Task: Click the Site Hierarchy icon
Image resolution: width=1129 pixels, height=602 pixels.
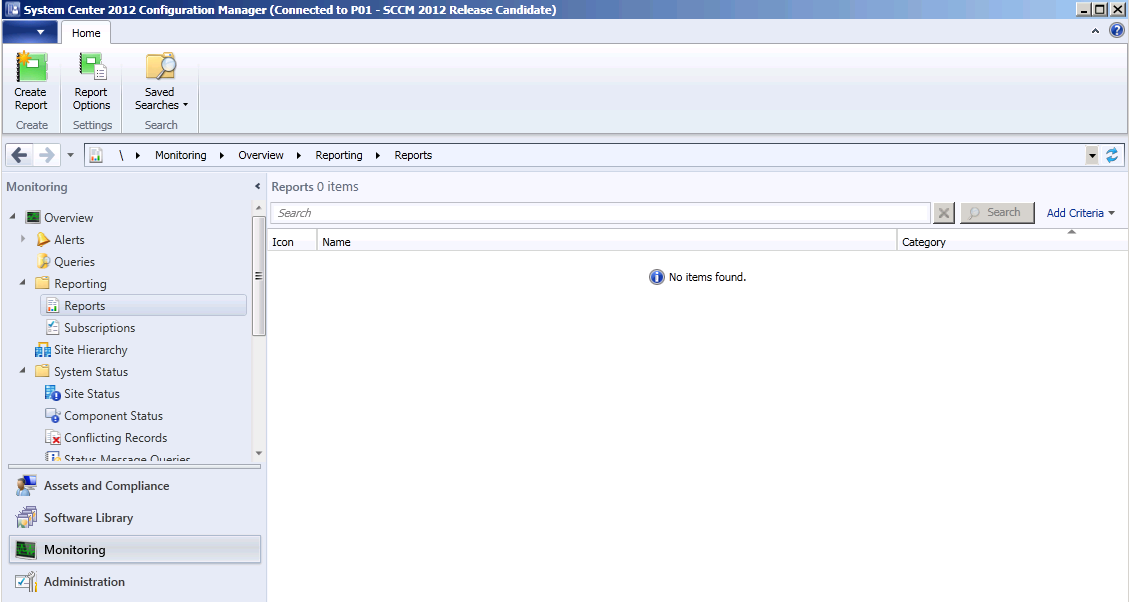Action: point(43,351)
